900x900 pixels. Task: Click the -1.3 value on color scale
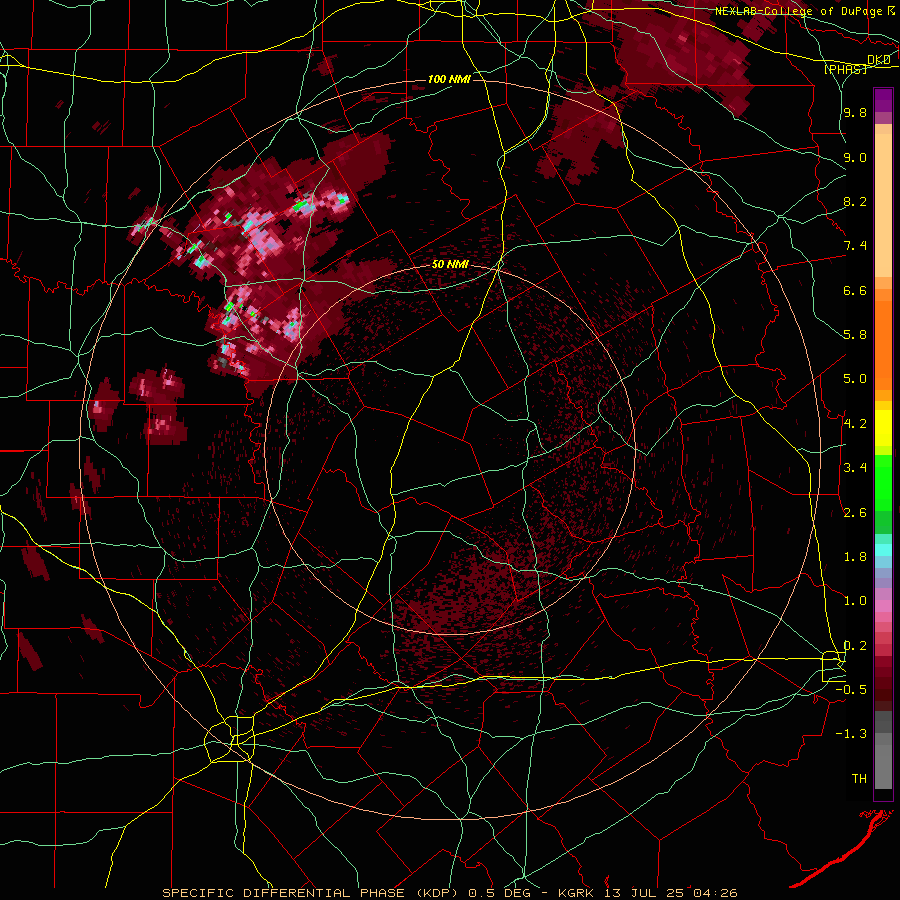coord(851,734)
